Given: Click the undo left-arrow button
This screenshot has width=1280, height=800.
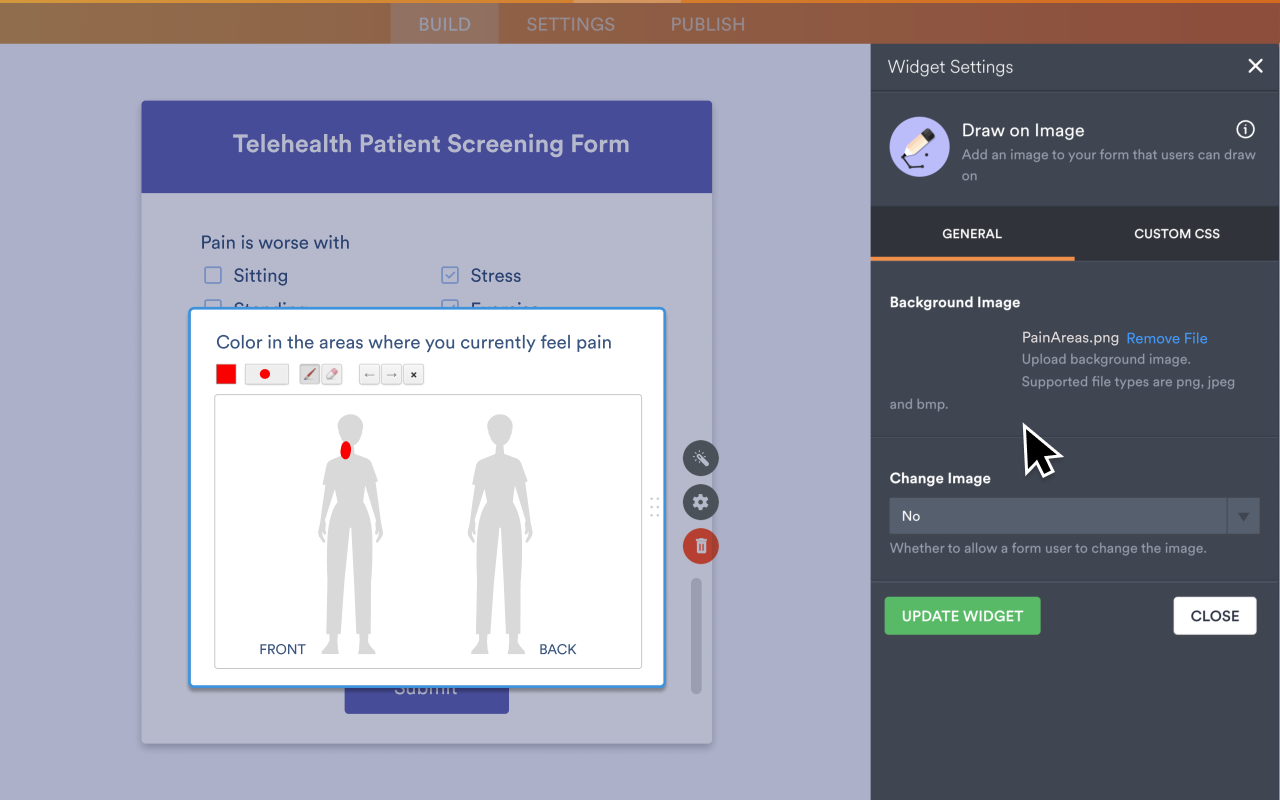Looking at the screenshot, I should click(370, 374).
